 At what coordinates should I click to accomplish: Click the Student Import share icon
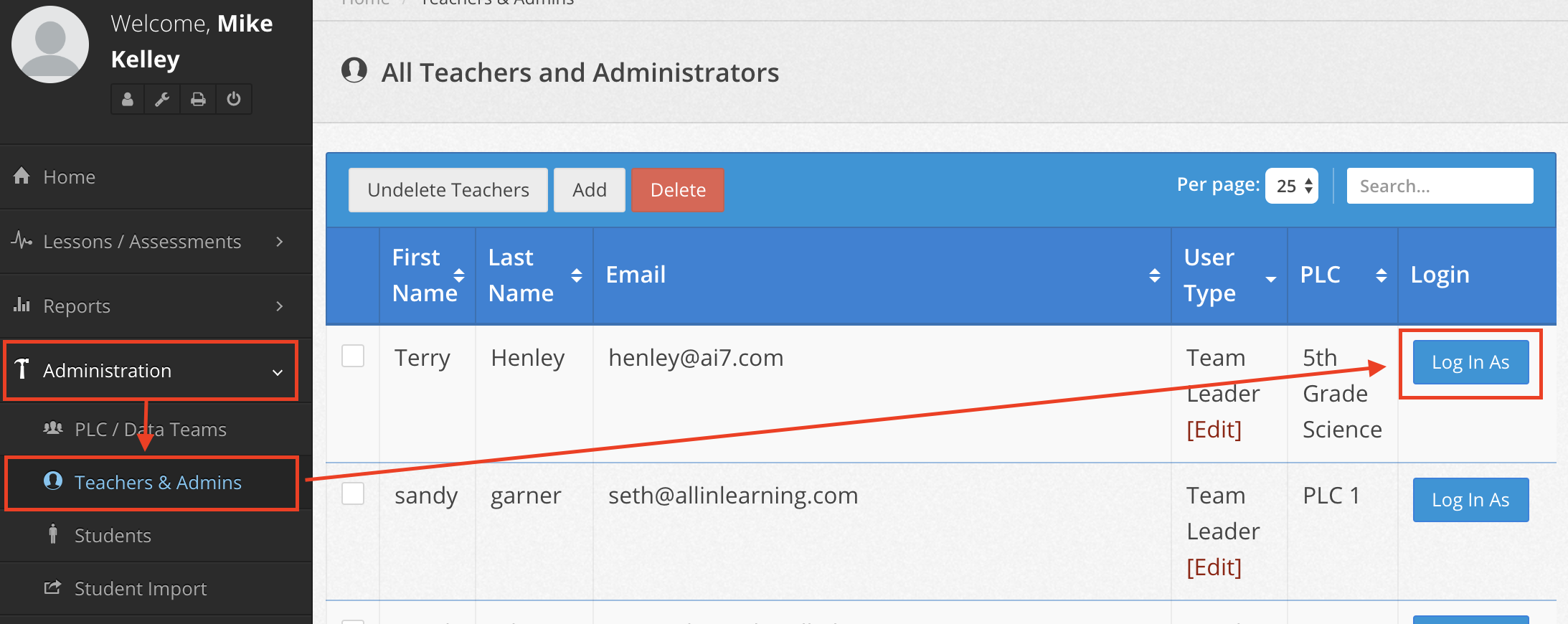pos(52,587)
